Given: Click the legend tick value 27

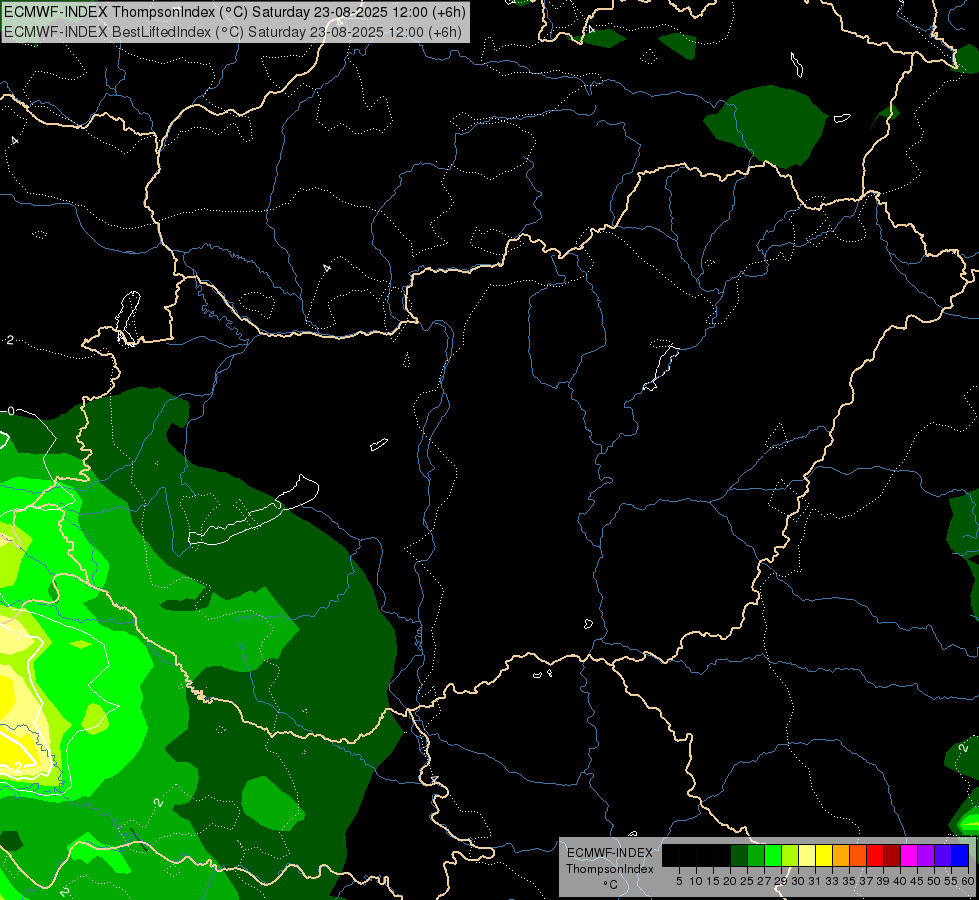Looking at the screenshot, I should [x=764, y=881].
